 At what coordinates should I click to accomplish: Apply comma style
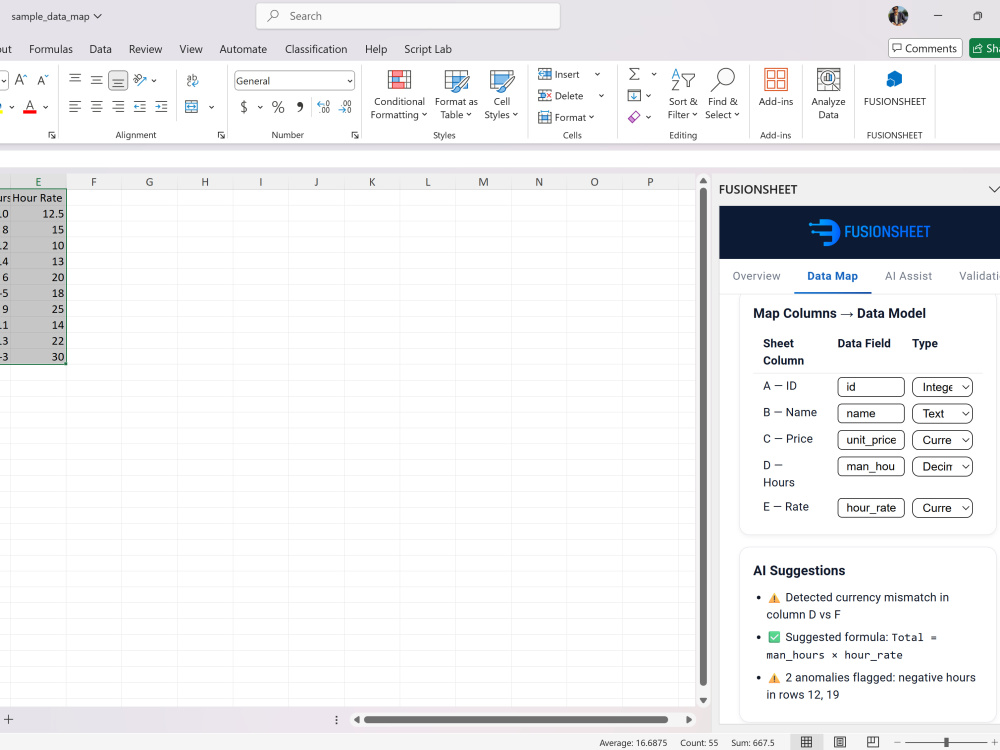click(299, 107)
